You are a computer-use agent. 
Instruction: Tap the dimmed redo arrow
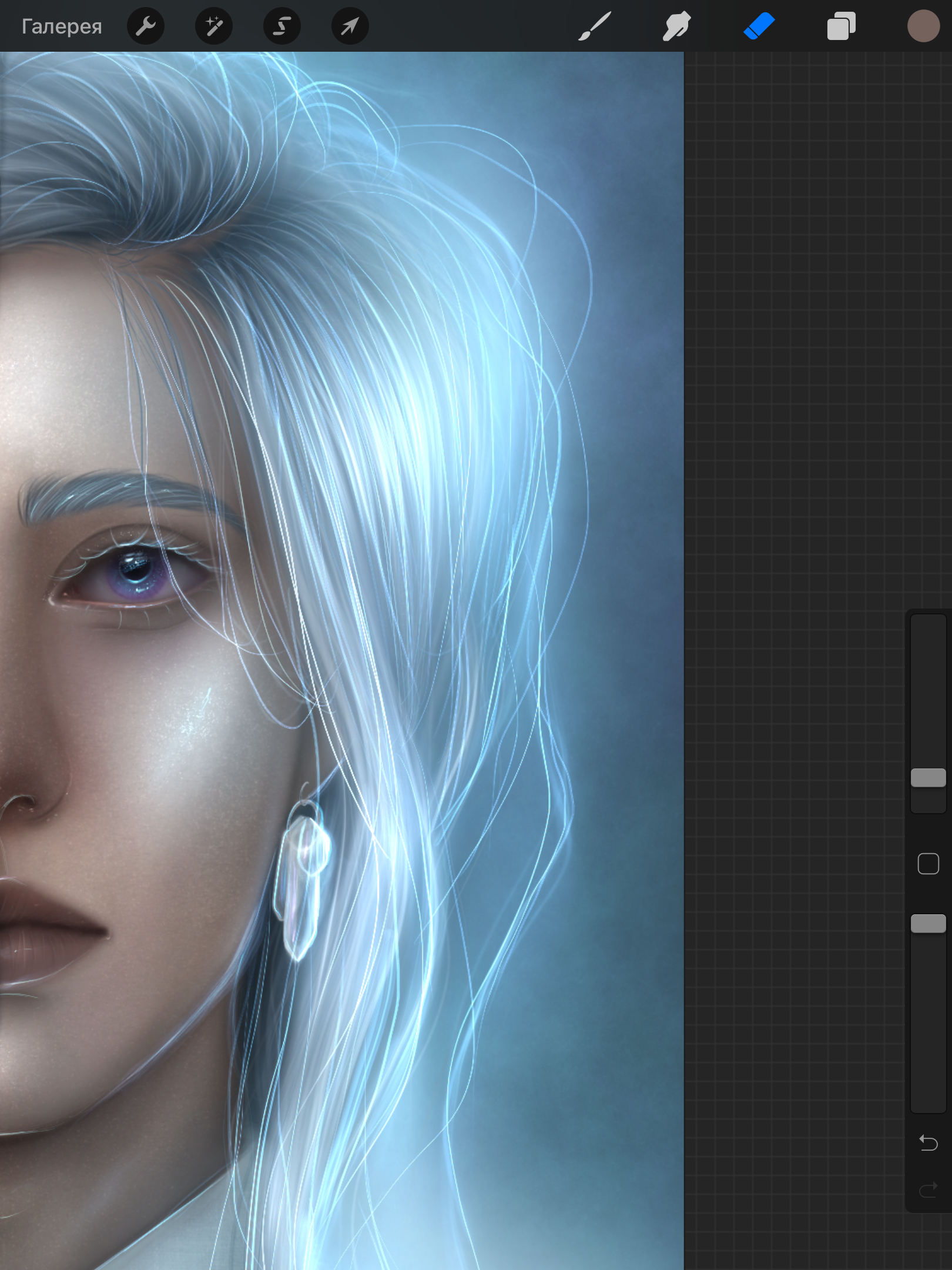pyautogui.click(x=928, y=1190)
